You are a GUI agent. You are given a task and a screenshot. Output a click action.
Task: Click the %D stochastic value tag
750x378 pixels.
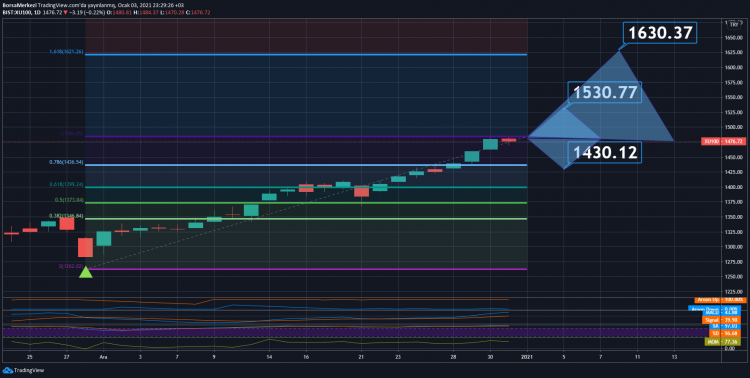coord(725,333)
